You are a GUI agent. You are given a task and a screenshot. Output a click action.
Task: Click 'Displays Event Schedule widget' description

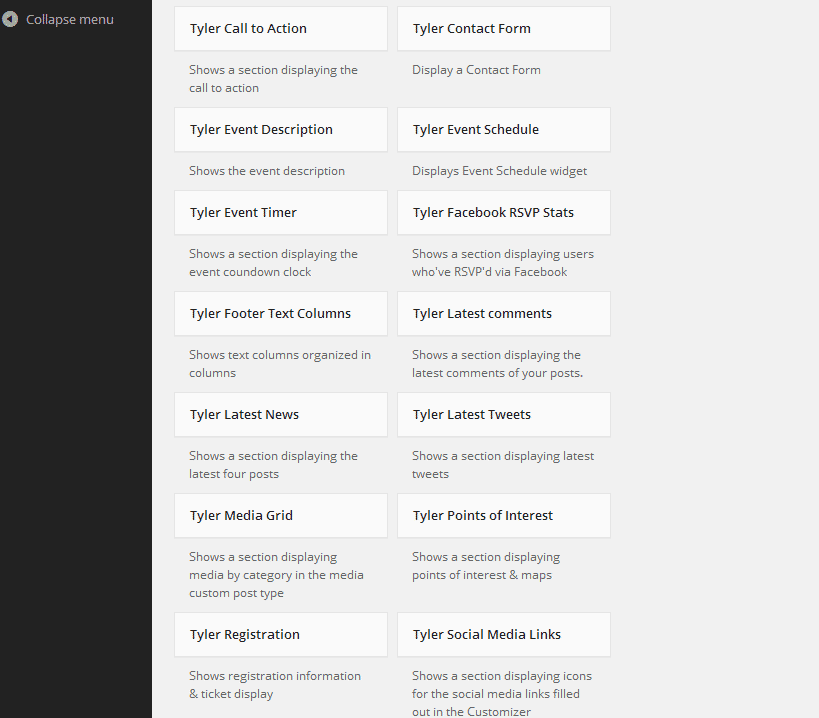(499, 171)
